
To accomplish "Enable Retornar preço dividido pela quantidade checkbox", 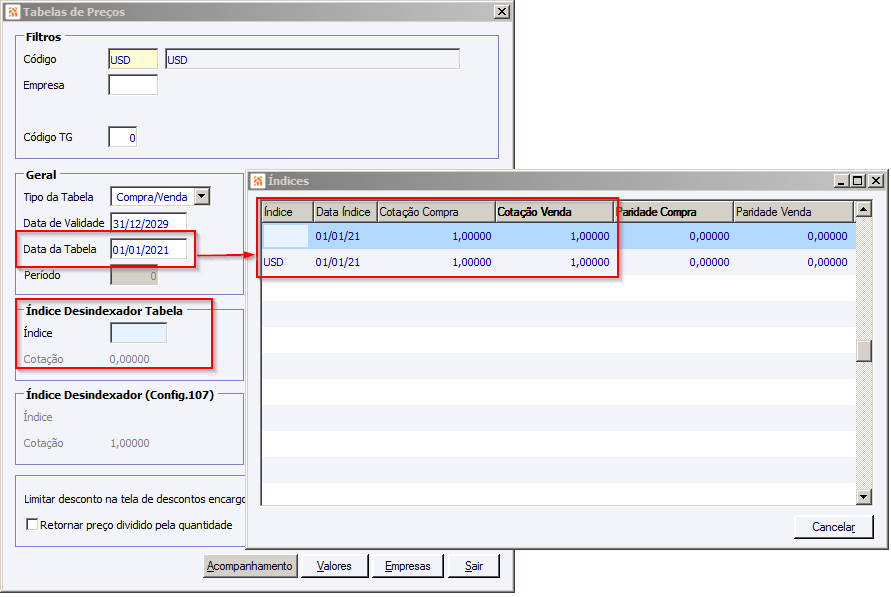I will 32,525.
